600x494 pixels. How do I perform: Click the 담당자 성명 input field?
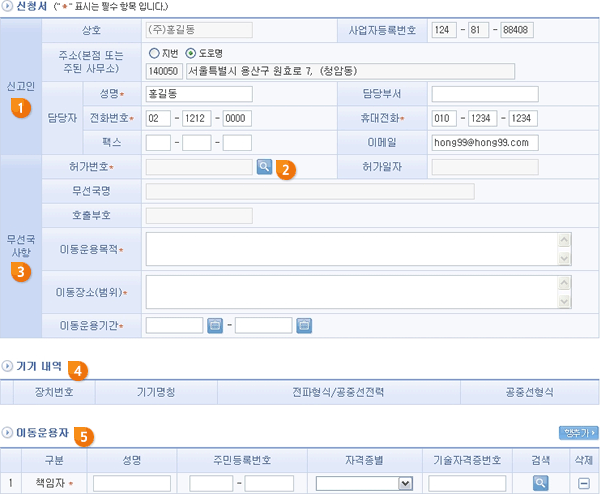(198, 94)
